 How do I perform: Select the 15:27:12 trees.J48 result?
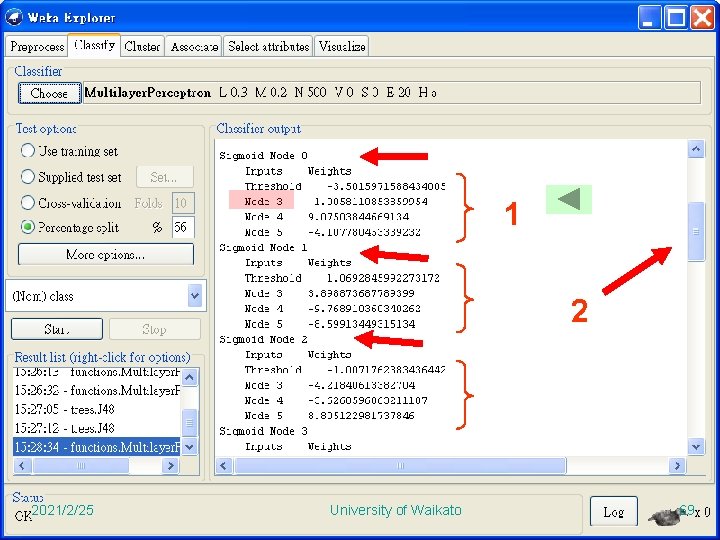pos(97,428)
